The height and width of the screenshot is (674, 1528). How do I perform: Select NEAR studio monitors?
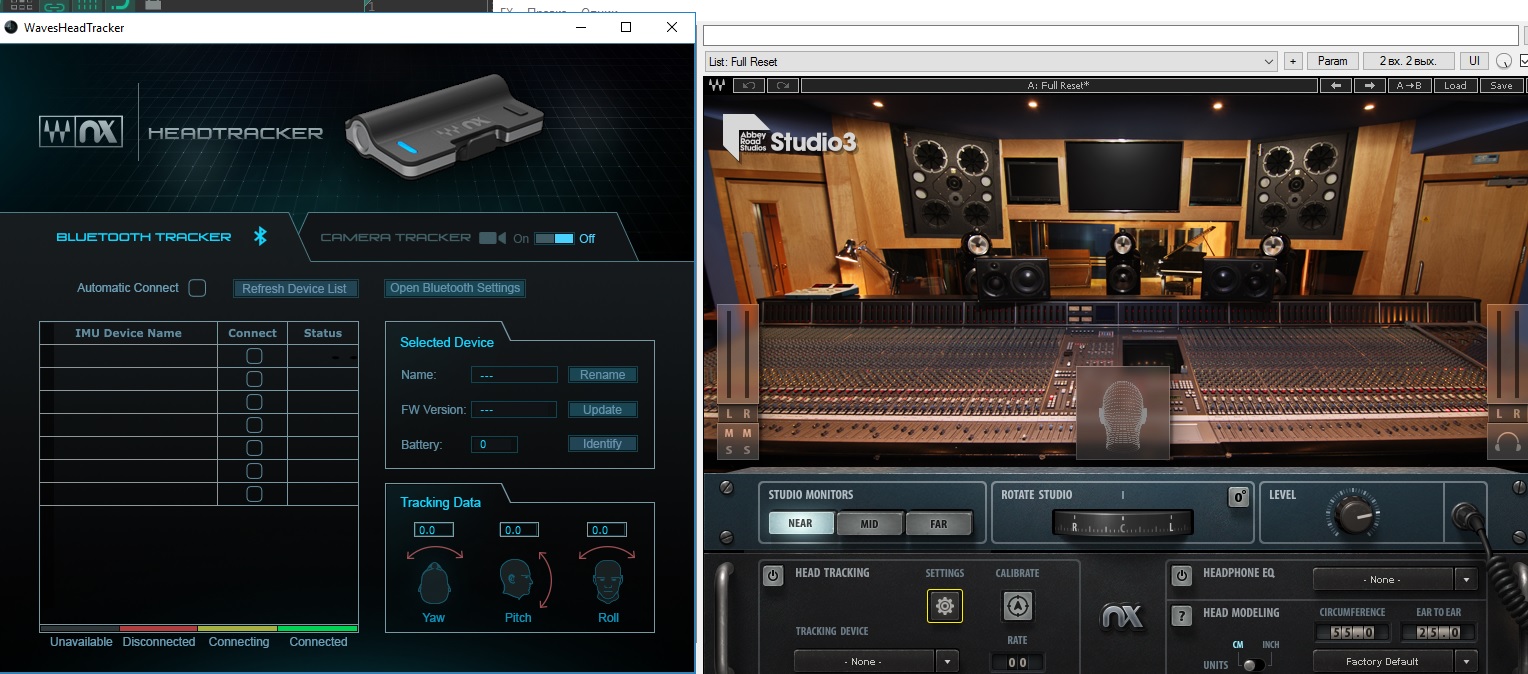point(800,523)
